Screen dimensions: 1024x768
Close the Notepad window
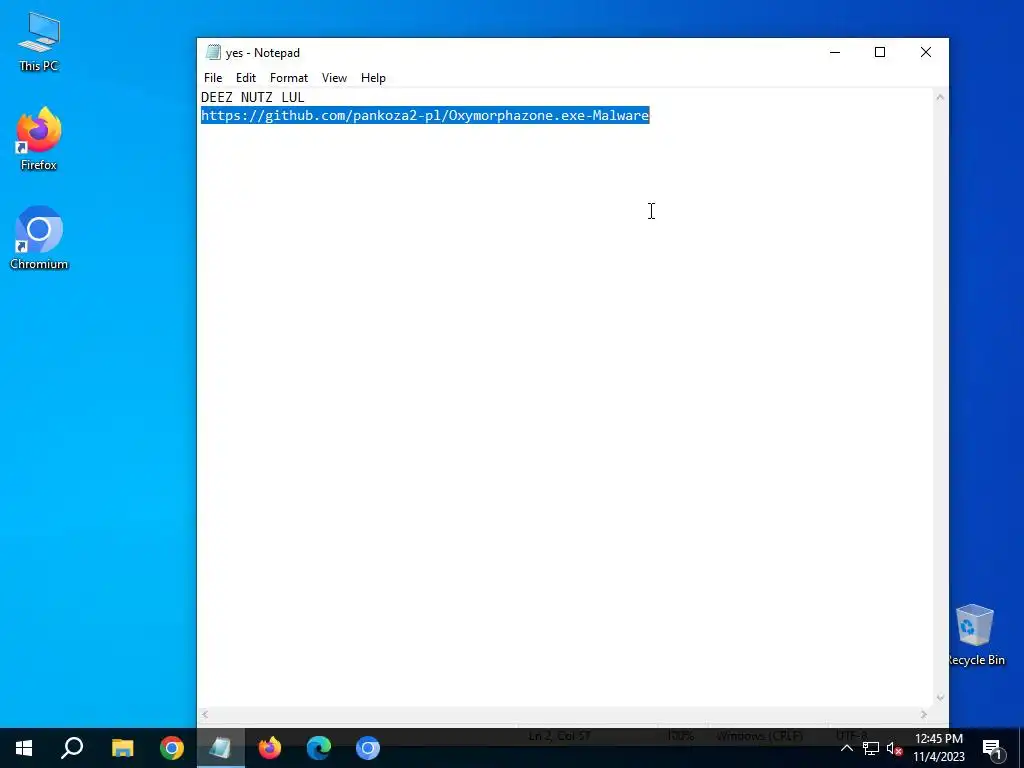(925, 52)
